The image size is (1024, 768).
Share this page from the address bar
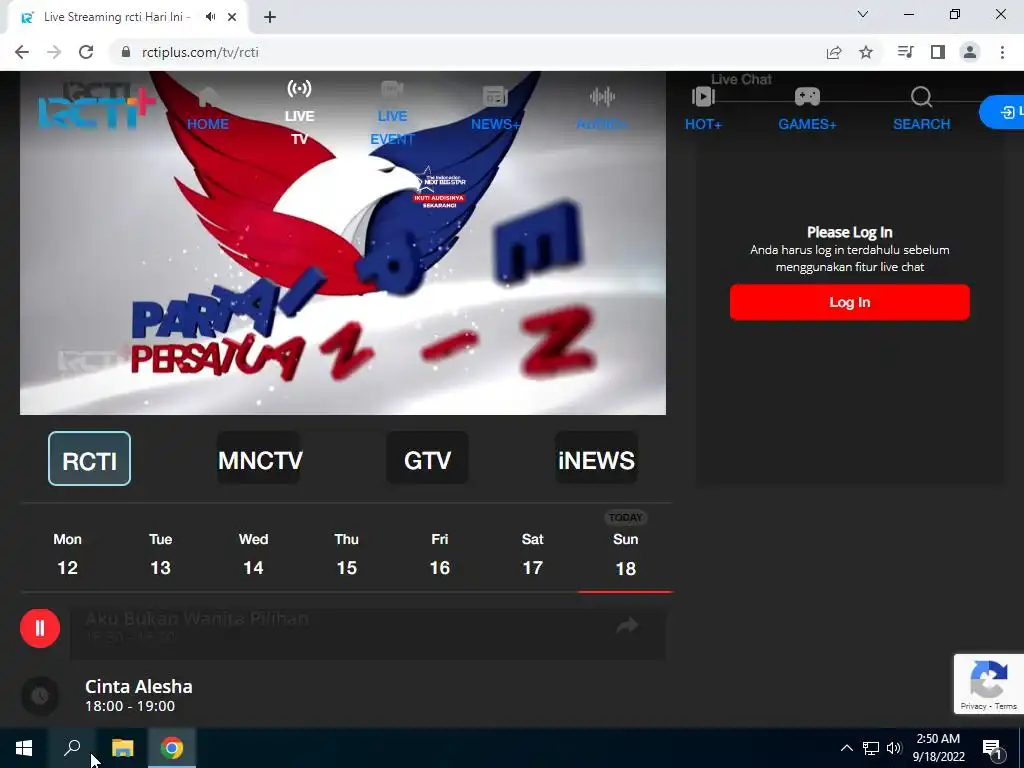click(834, 52)
